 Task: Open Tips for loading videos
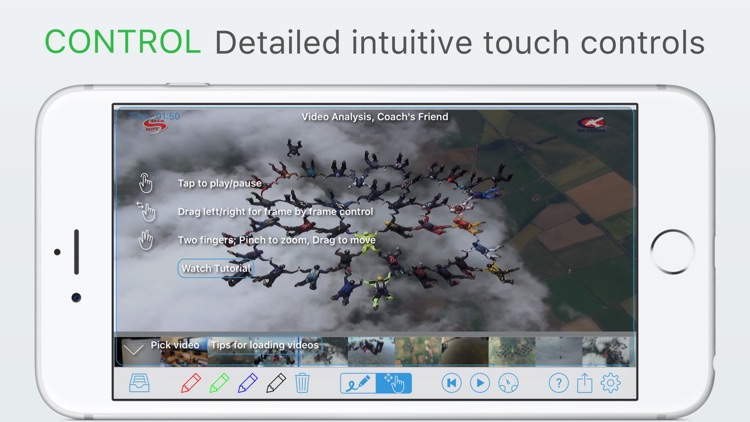point(265,345)
